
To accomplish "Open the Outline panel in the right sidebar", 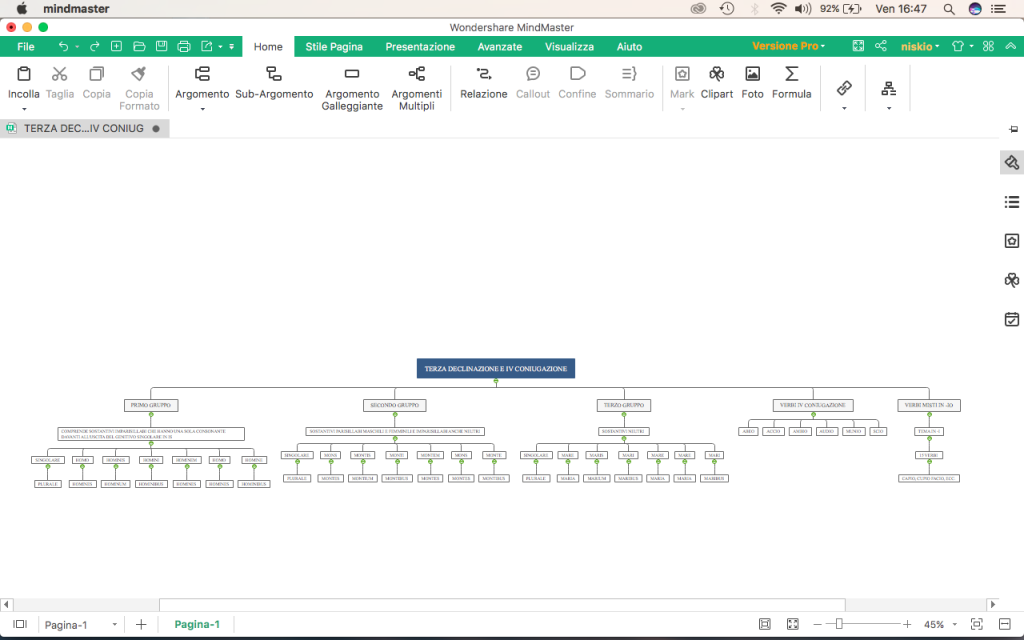I will tap(1010, 201).
